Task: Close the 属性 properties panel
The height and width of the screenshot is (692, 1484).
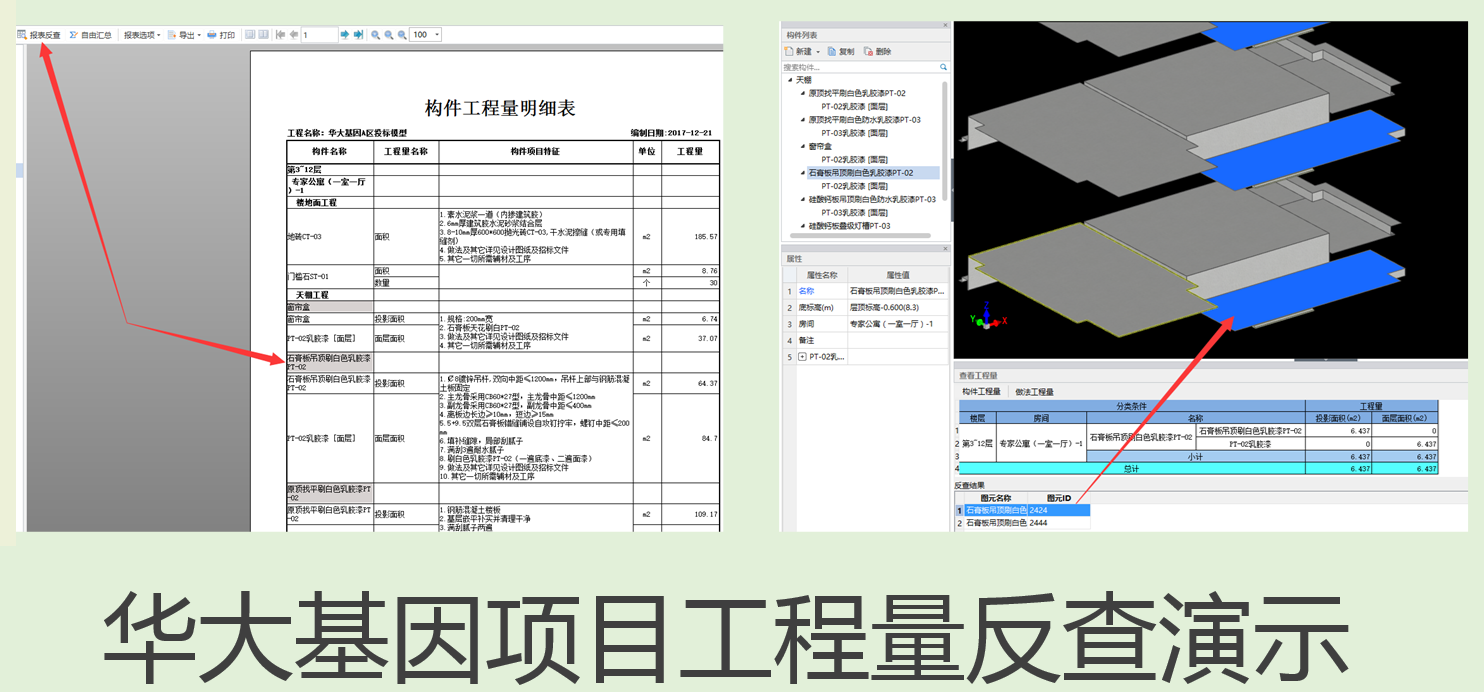Action: pos(945,248)
